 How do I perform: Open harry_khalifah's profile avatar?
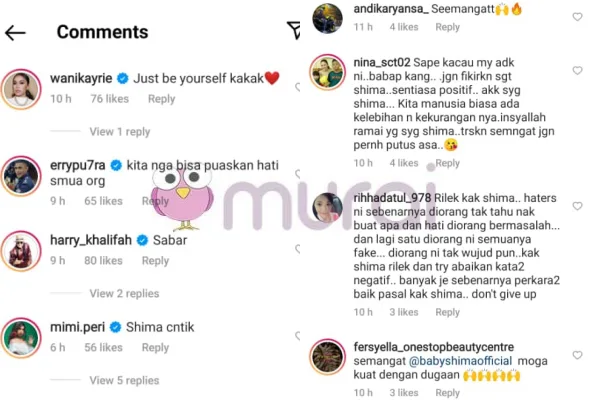pyautogui.click(x=21, y=251)
